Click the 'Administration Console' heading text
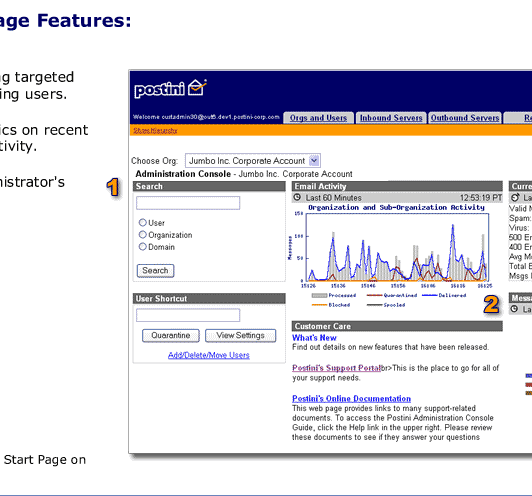Viewport: 532px width, 496px height. (x=183, y=174)
